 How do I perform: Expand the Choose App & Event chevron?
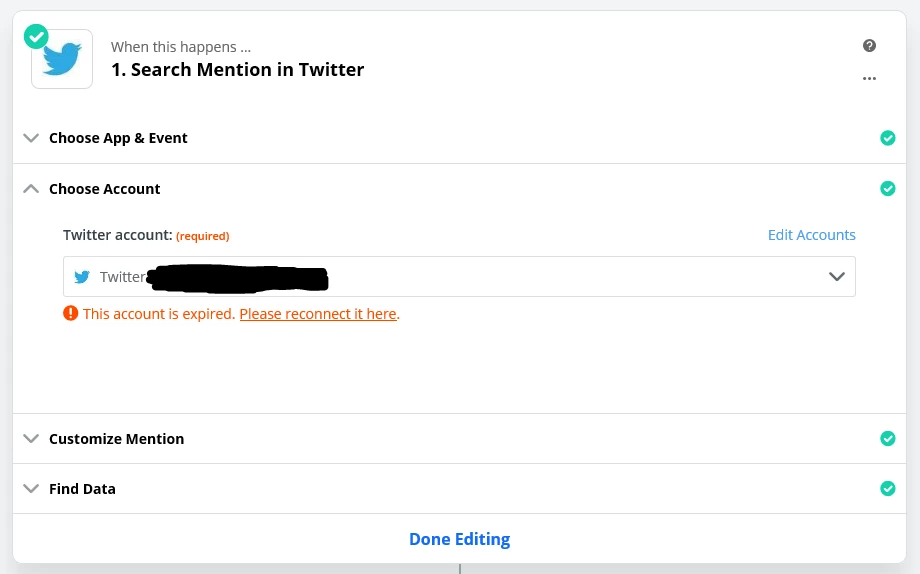pyautogui.click(x=31, y=138)
